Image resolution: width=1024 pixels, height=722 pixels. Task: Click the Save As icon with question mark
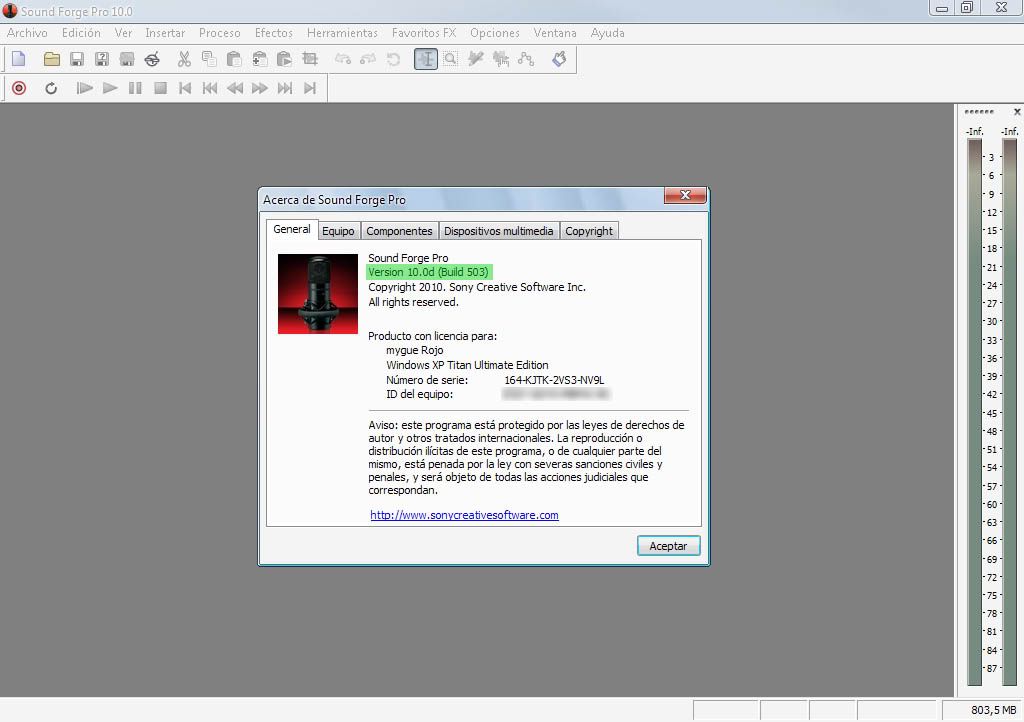coord(102,59)
